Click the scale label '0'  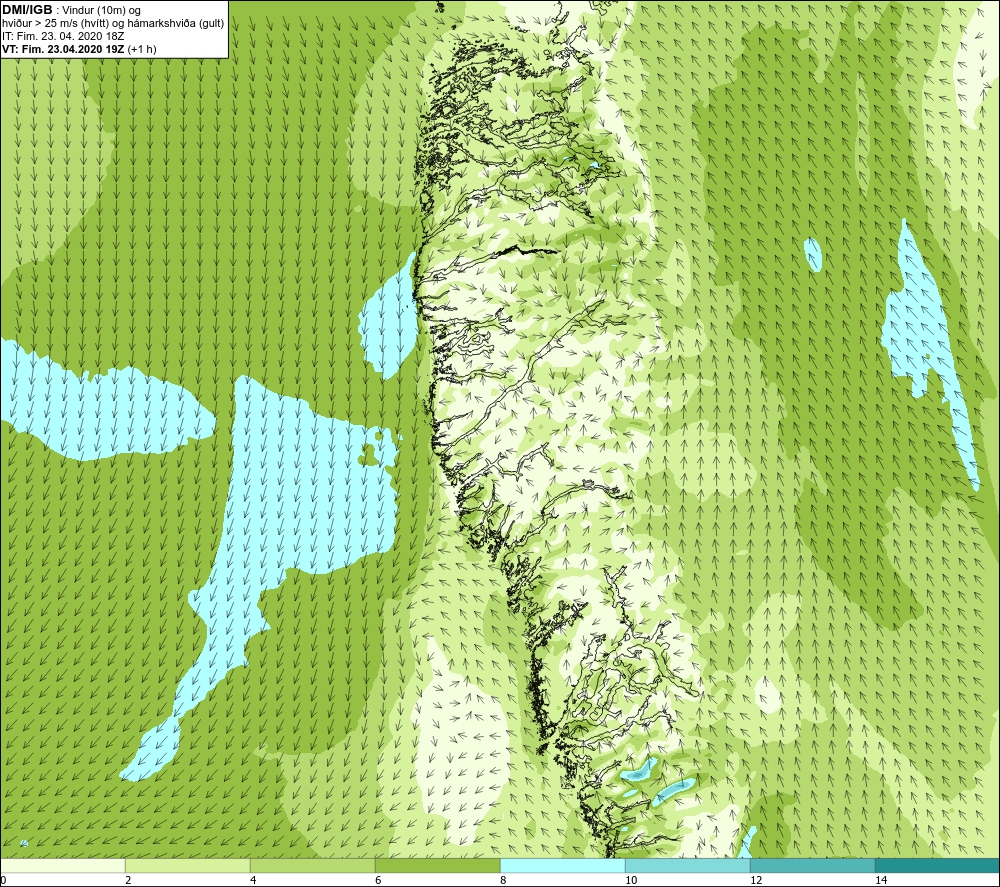pyautogui.click(x=3, y=880)
